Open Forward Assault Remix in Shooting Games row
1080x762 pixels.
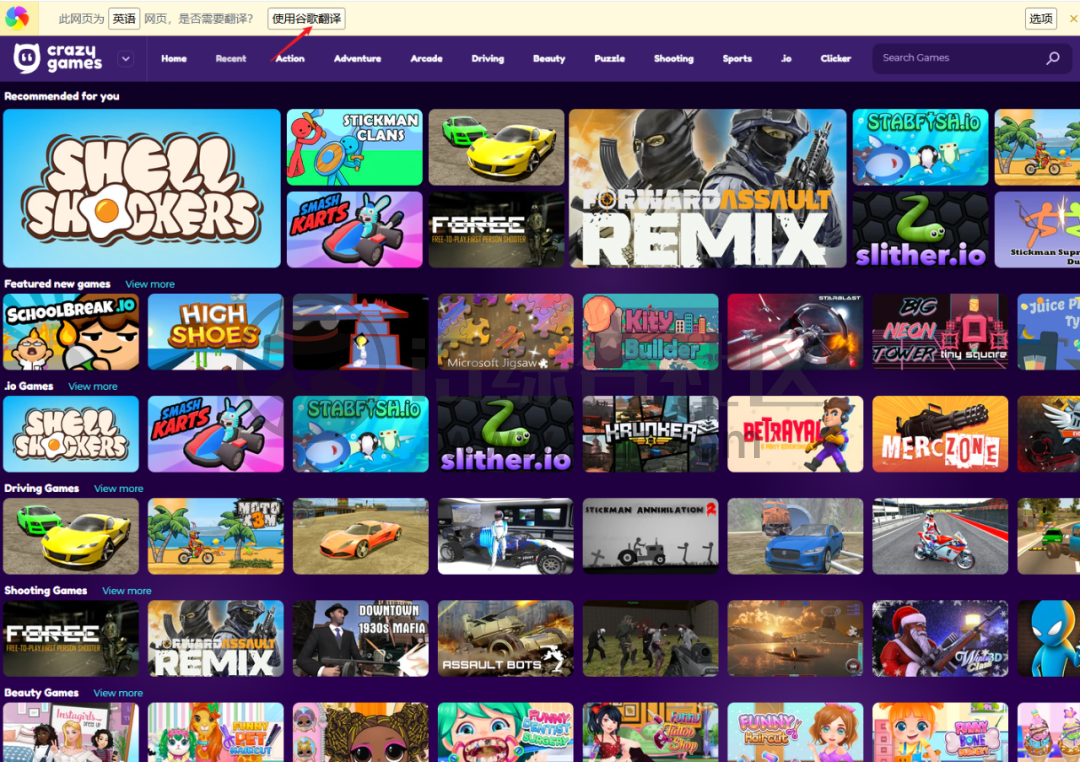coord(216,639)
